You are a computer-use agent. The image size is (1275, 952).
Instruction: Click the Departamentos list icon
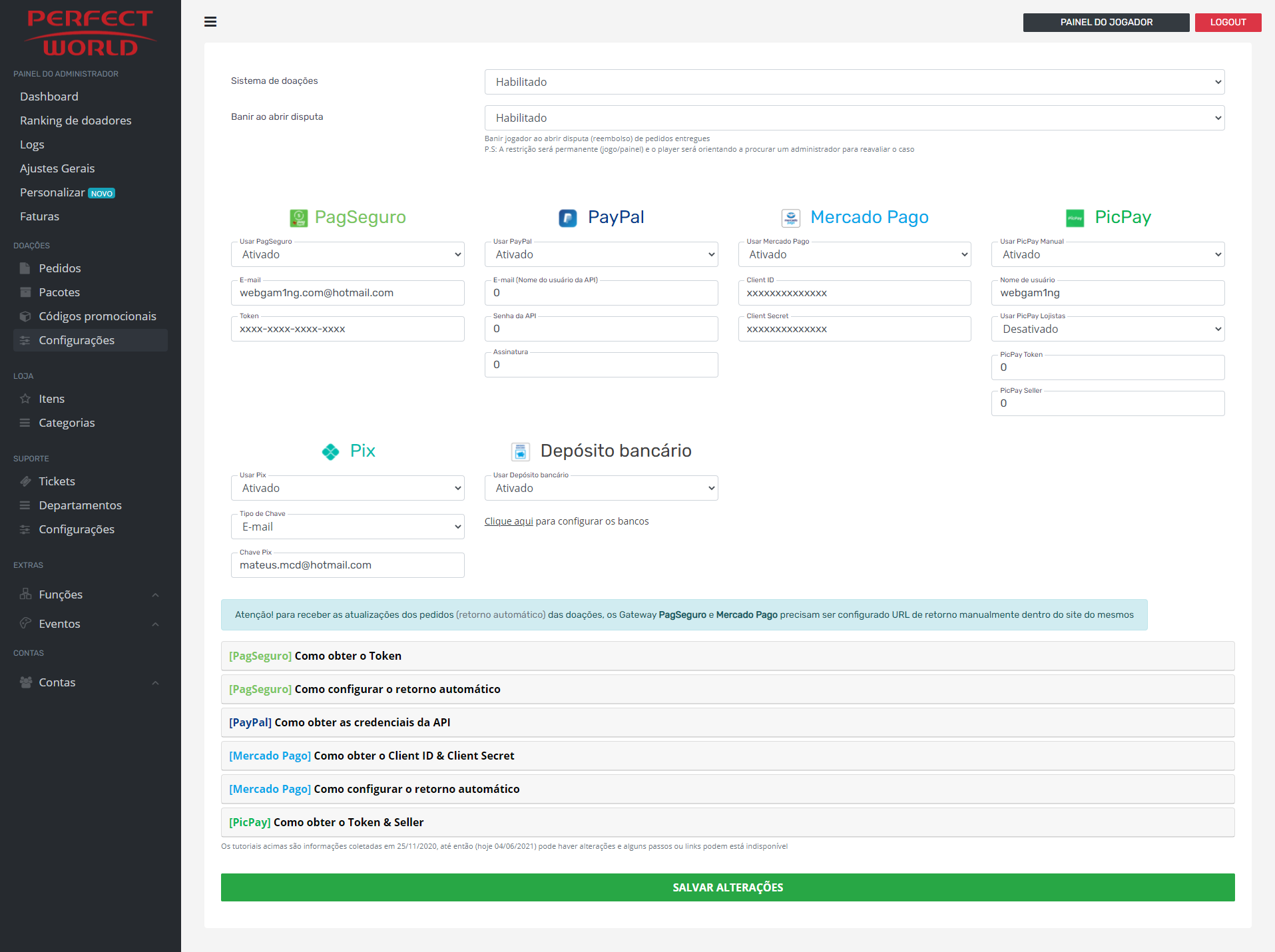click(25, 505)
